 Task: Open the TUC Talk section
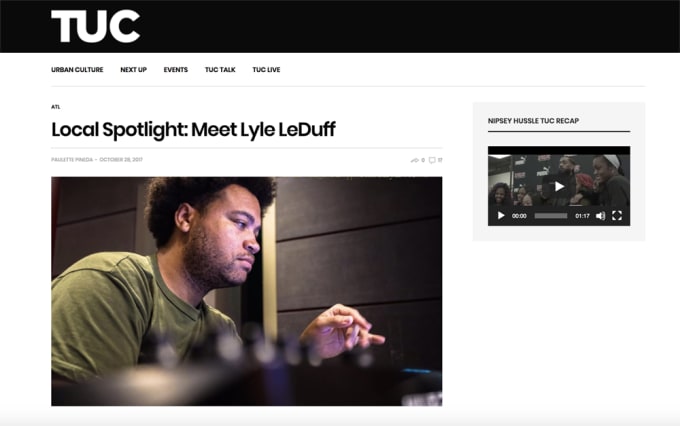click(220, 69)
